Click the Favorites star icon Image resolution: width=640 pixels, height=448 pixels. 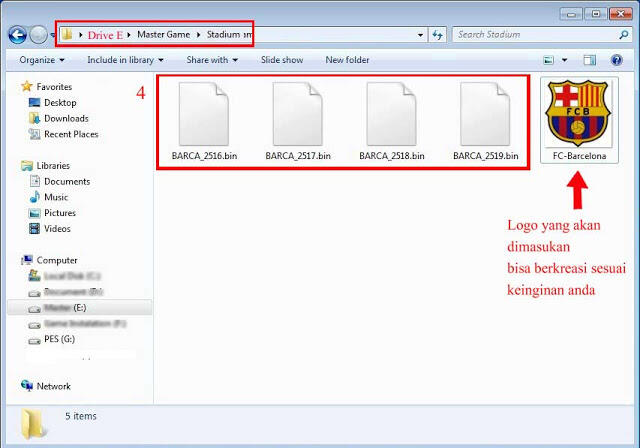pos(27,86)
